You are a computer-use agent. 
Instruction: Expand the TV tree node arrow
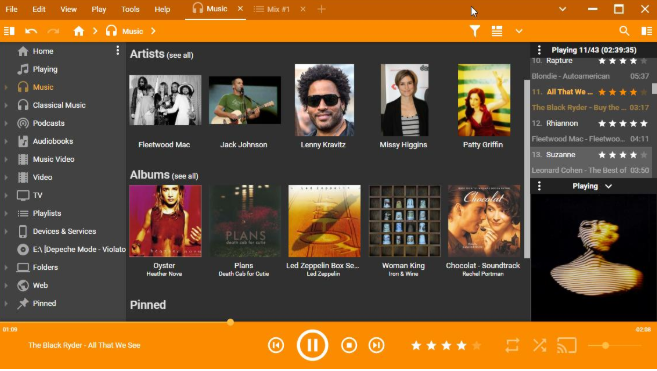[x=6, y=195]
